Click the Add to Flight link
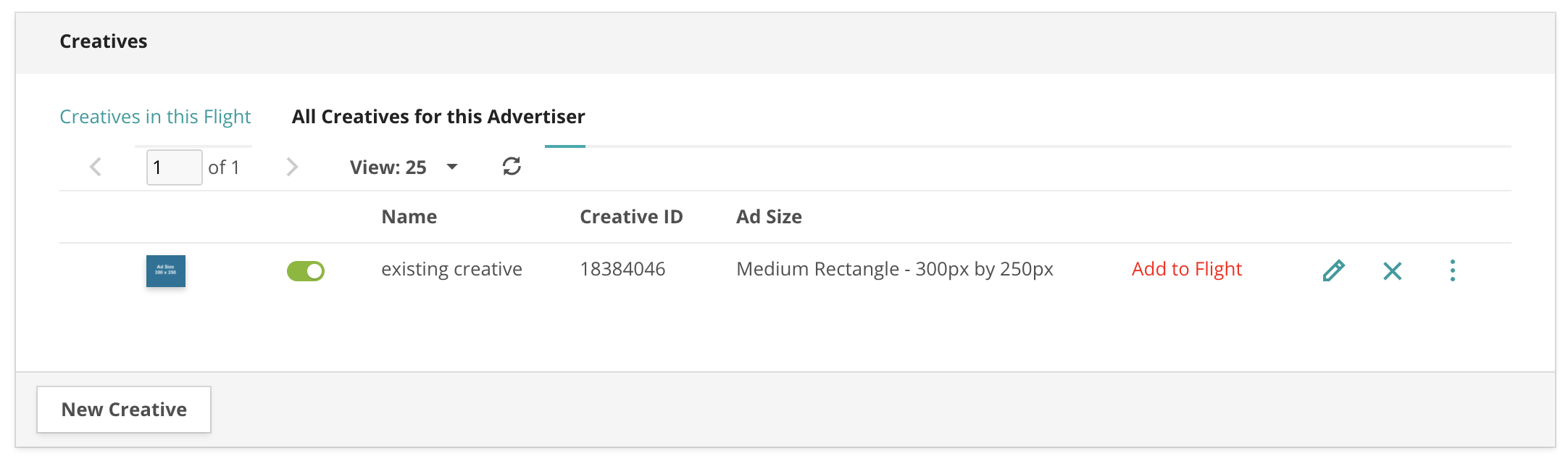The height and width of the screenshot is (464, 1568). (x=1187, y=269)
